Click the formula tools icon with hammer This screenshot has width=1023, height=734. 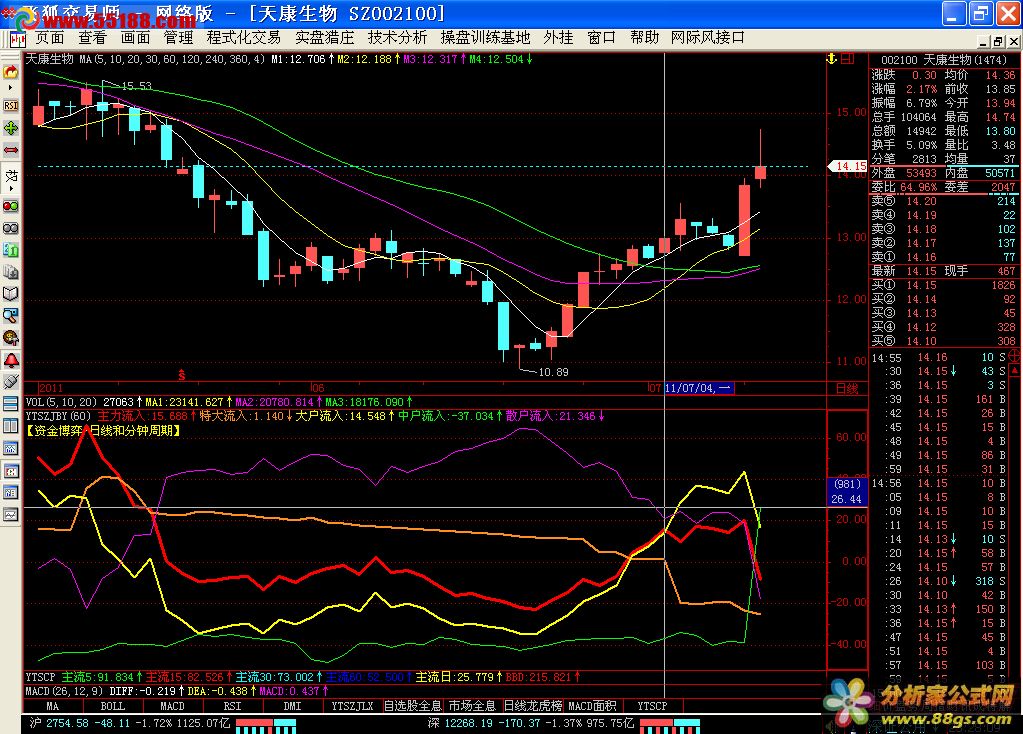10,338
